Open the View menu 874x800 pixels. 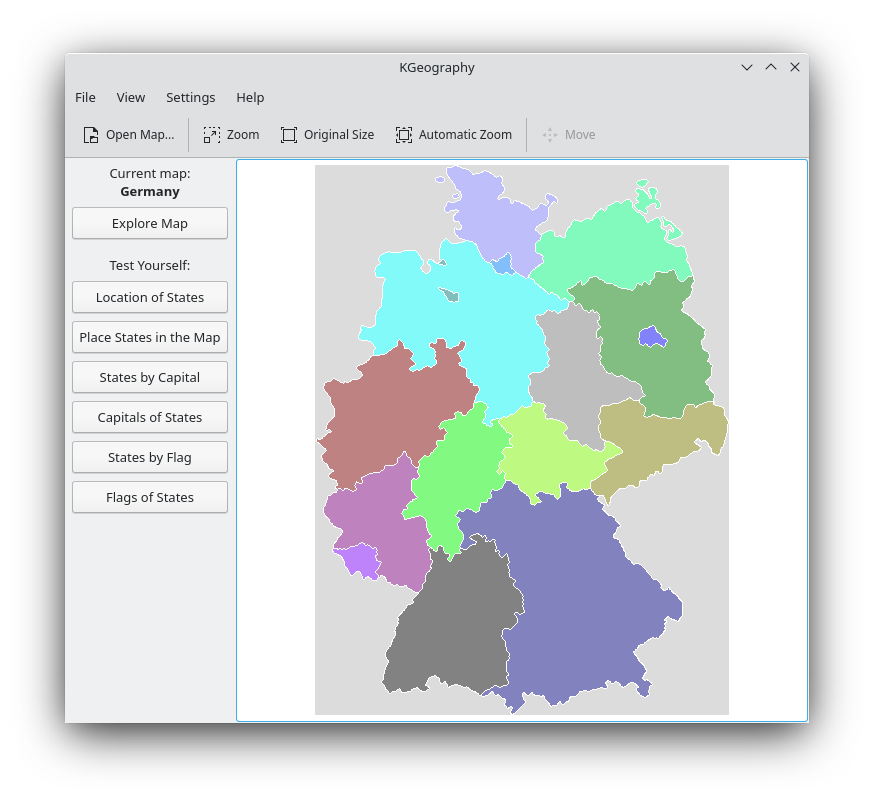(131, 97)
